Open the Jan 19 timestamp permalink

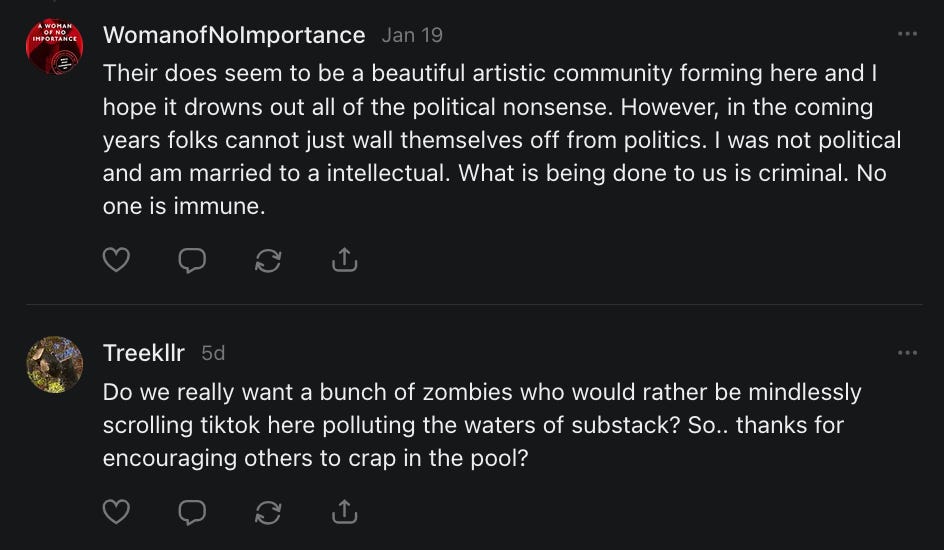[412, 35]
